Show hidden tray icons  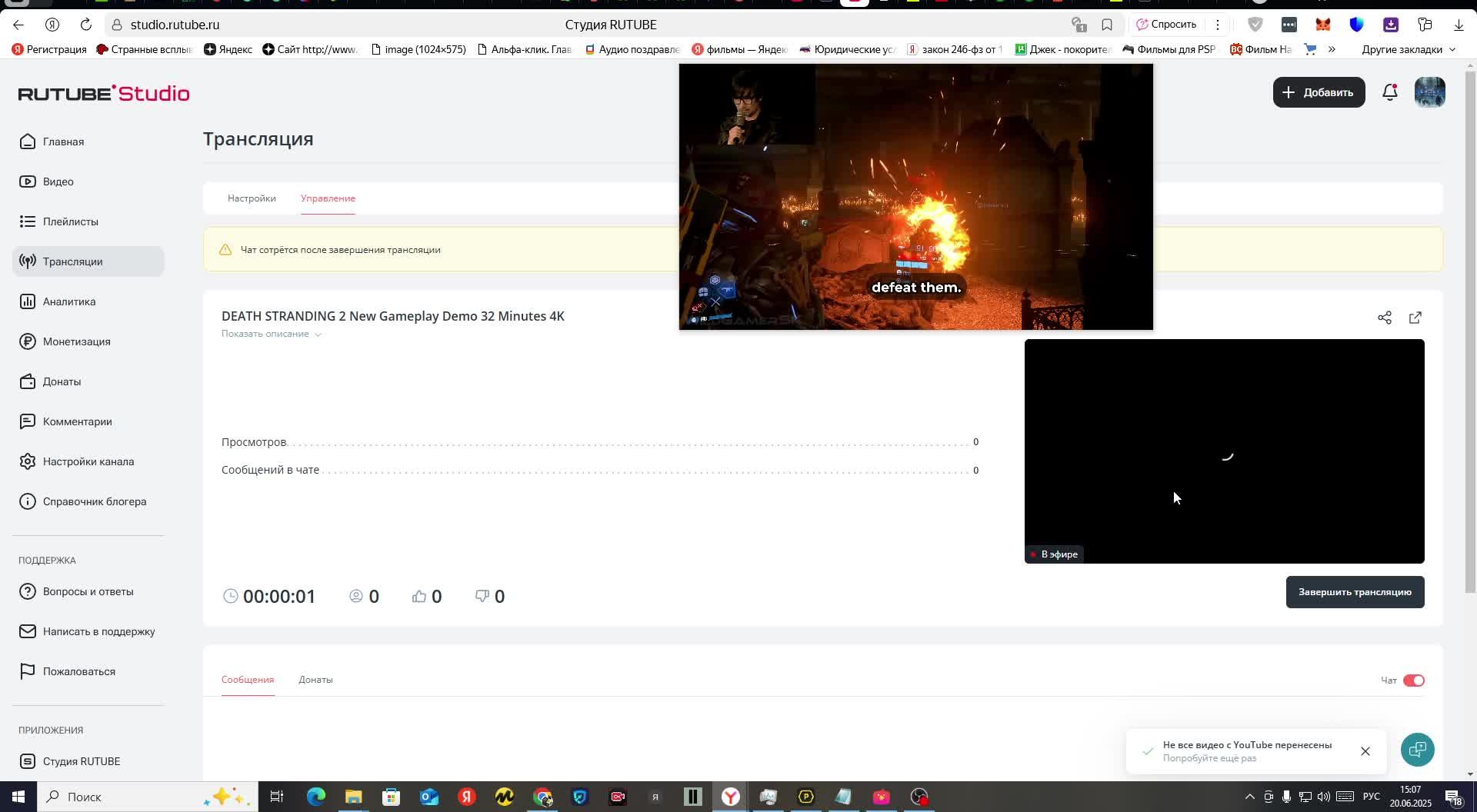[1249, 797]
